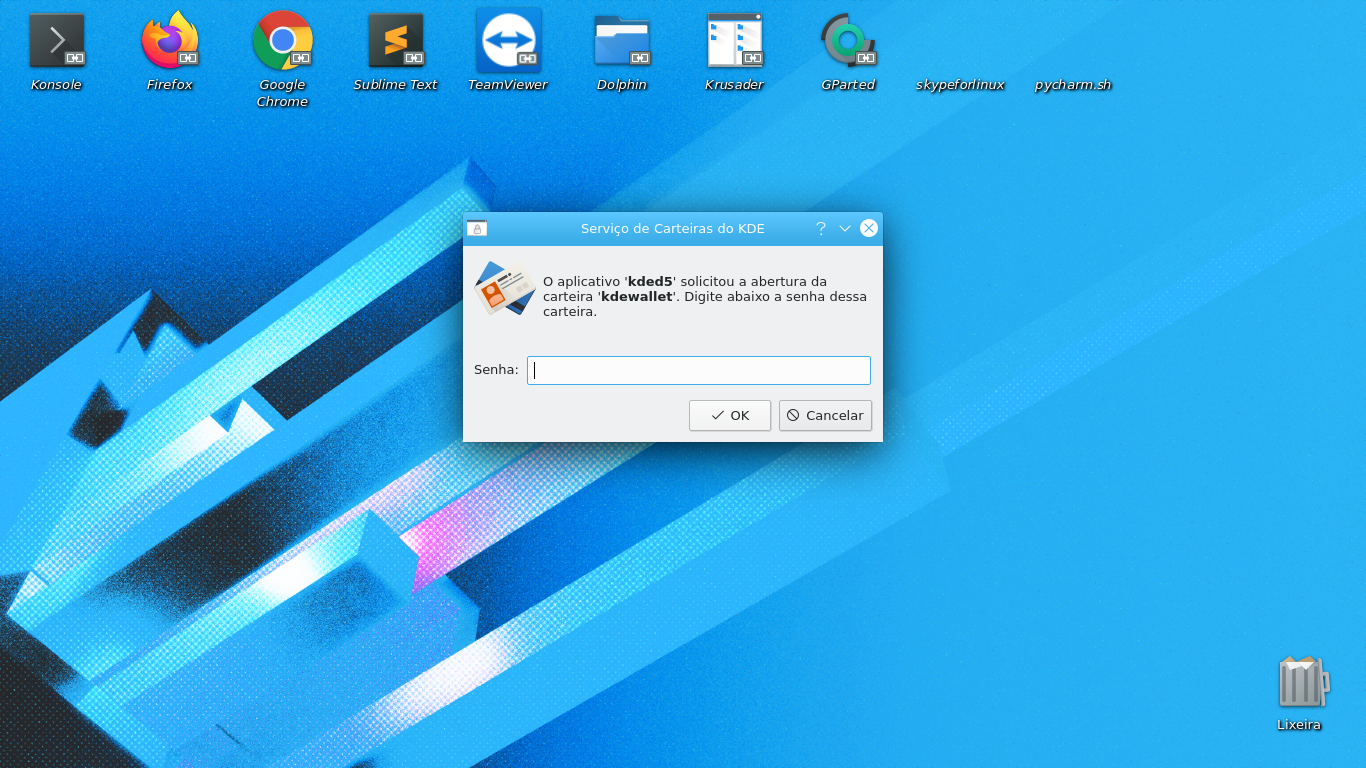The image size is (1366, 768).
Task: Click the 'Serviço de Carteiras do KDE' title
Action: [673, 229]
